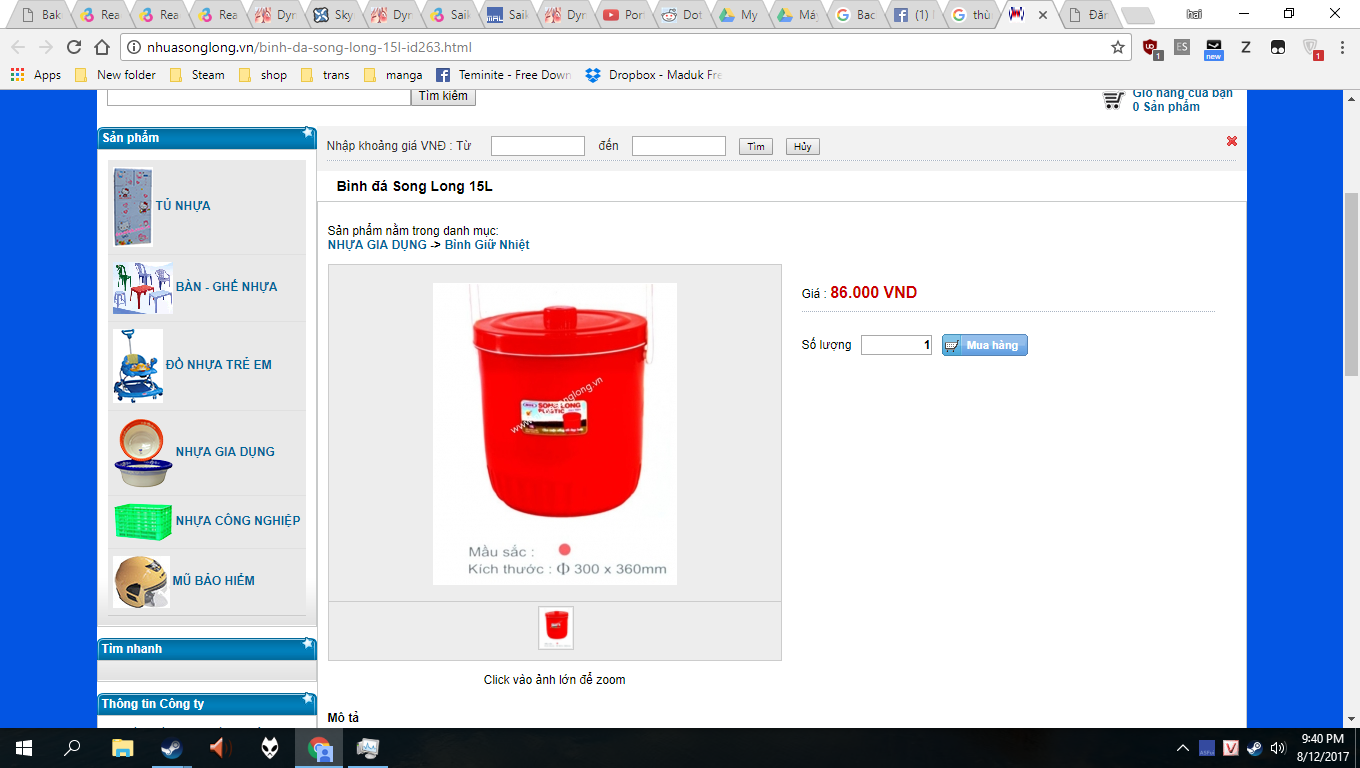Image resolution: width=1360 pixels, height=768 pixels.
Task: Switch to the Google Drive 'My' tab
Action: (x=738, y=15)
